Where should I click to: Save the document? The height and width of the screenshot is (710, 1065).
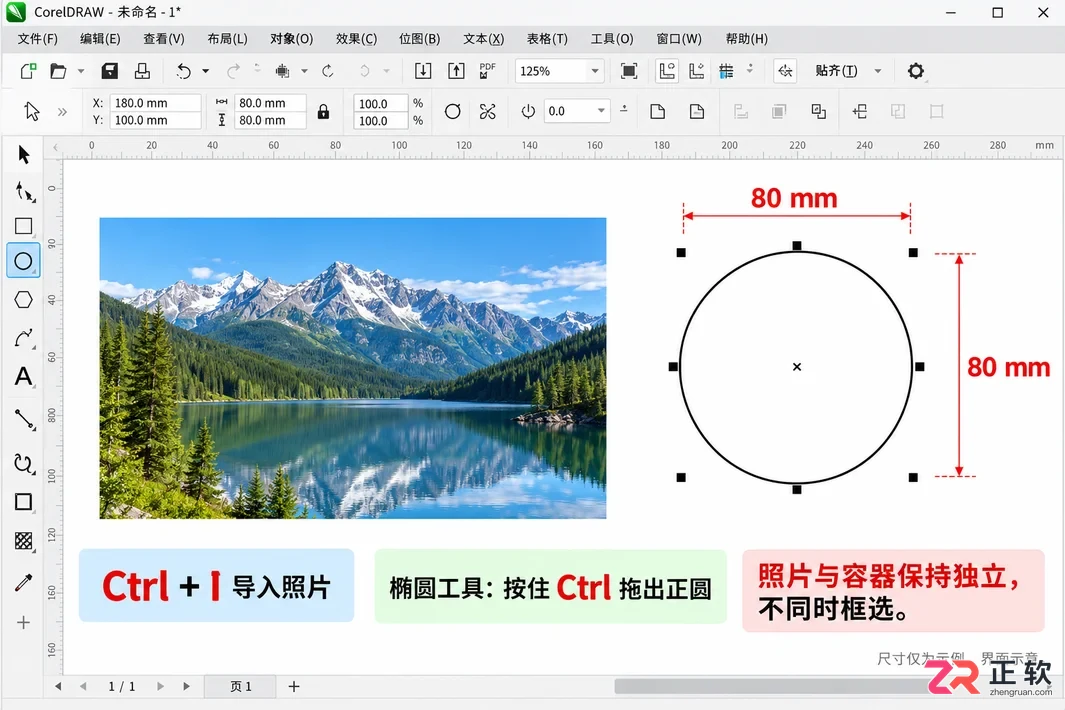(109, 71)
